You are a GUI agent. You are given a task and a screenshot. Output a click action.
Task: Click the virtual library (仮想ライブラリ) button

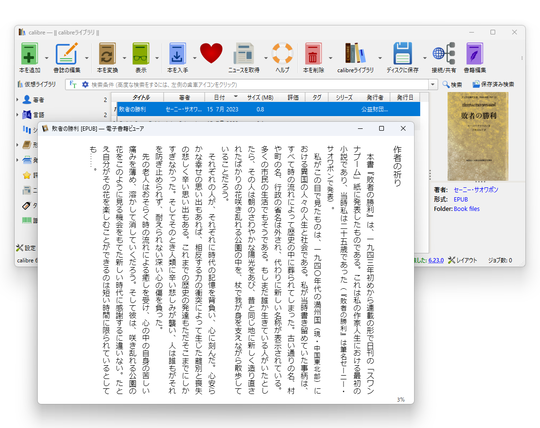click(37, 84)
